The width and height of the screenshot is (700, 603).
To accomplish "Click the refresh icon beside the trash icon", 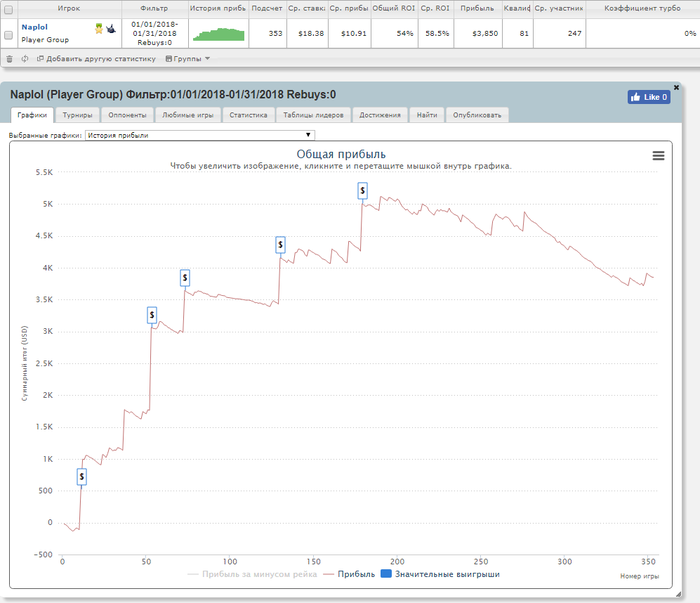I will pyautogui.click(x=25, y=59).
